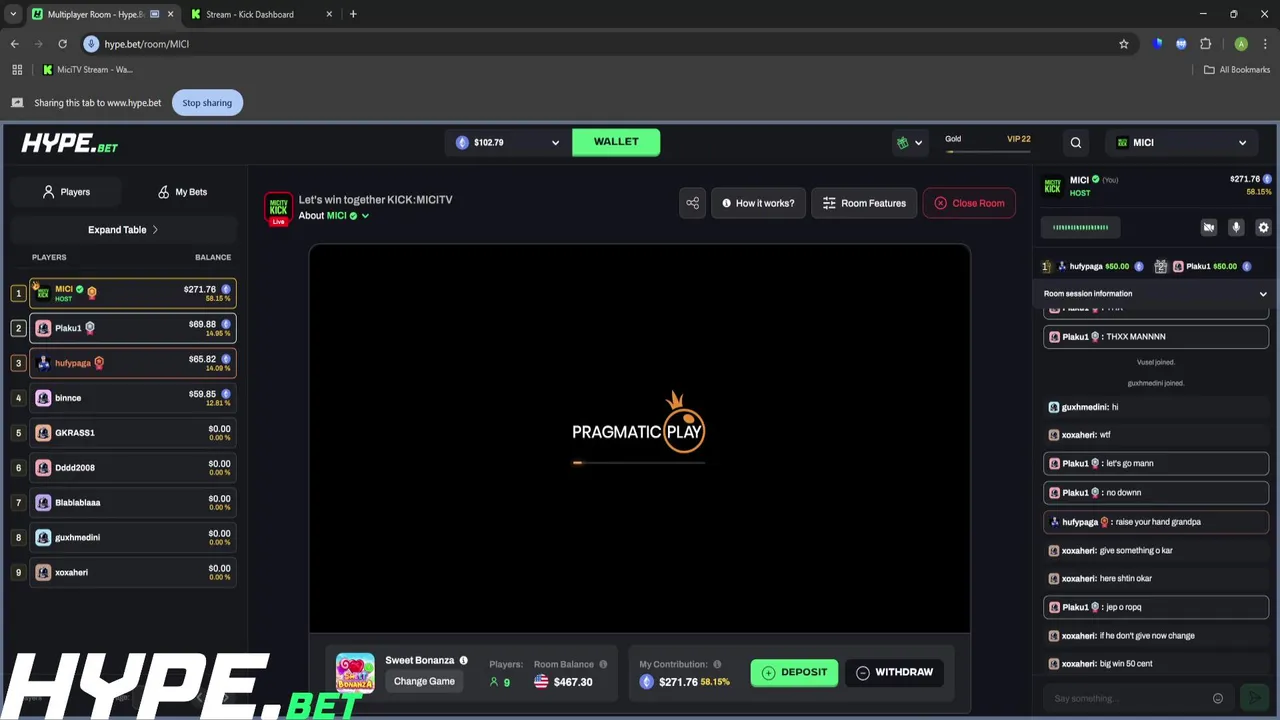Click the medal badge next to hufypaga
The width and height of the screenshot is (1280, 720).
tap(98, 363)
